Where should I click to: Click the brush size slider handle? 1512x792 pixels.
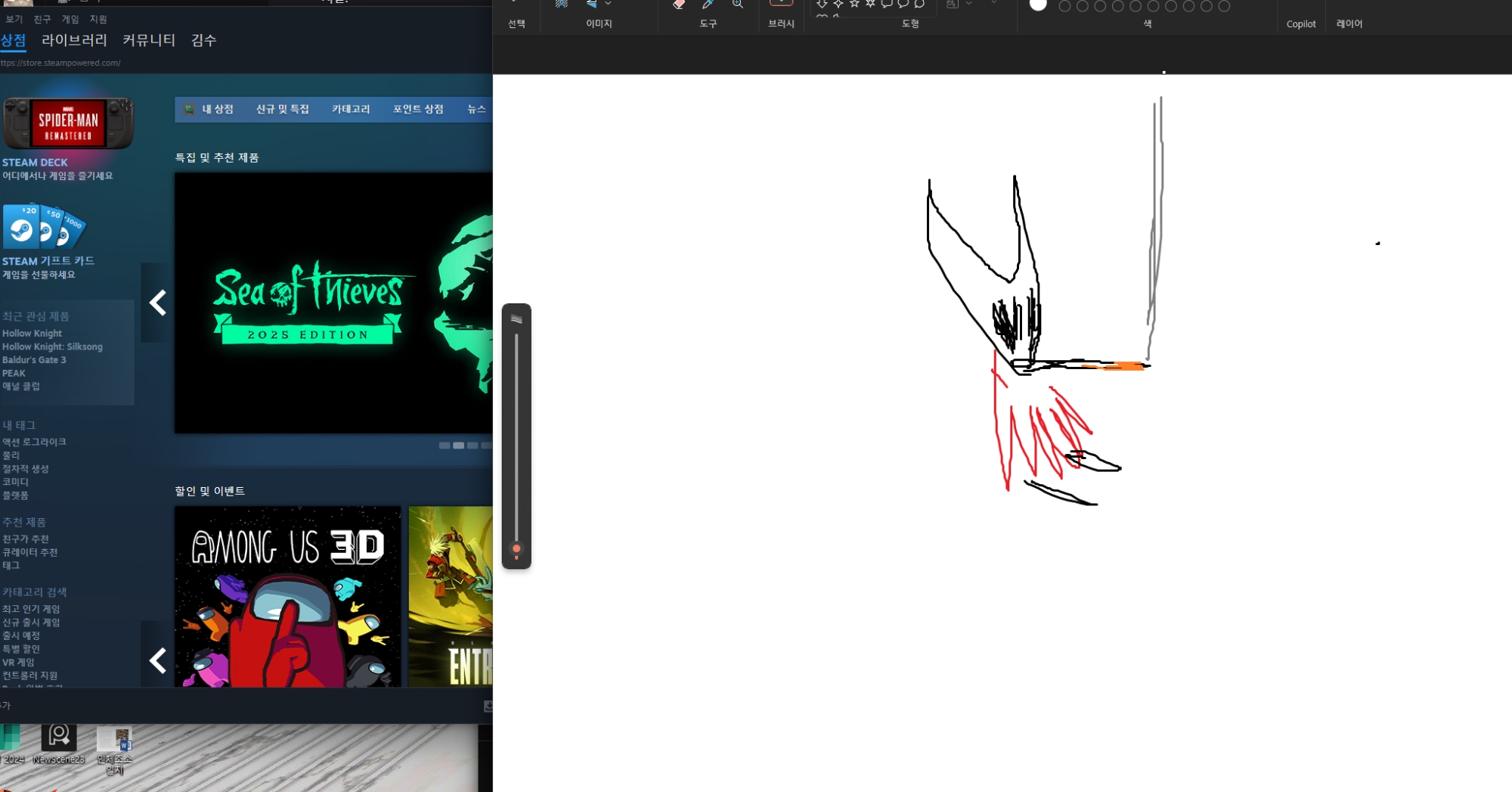pos(516,549)
